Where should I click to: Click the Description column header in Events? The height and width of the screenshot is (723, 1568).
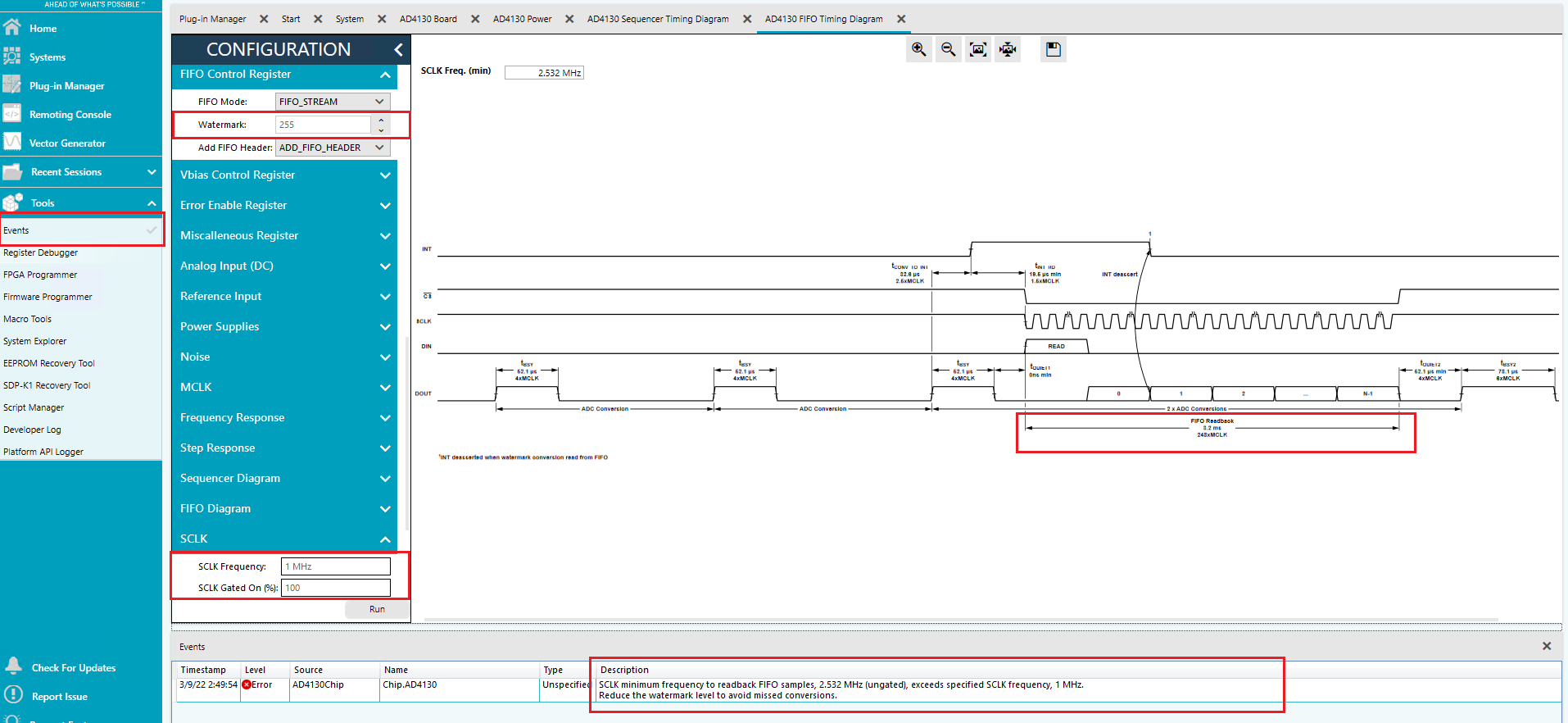click(x=624, y=670)
